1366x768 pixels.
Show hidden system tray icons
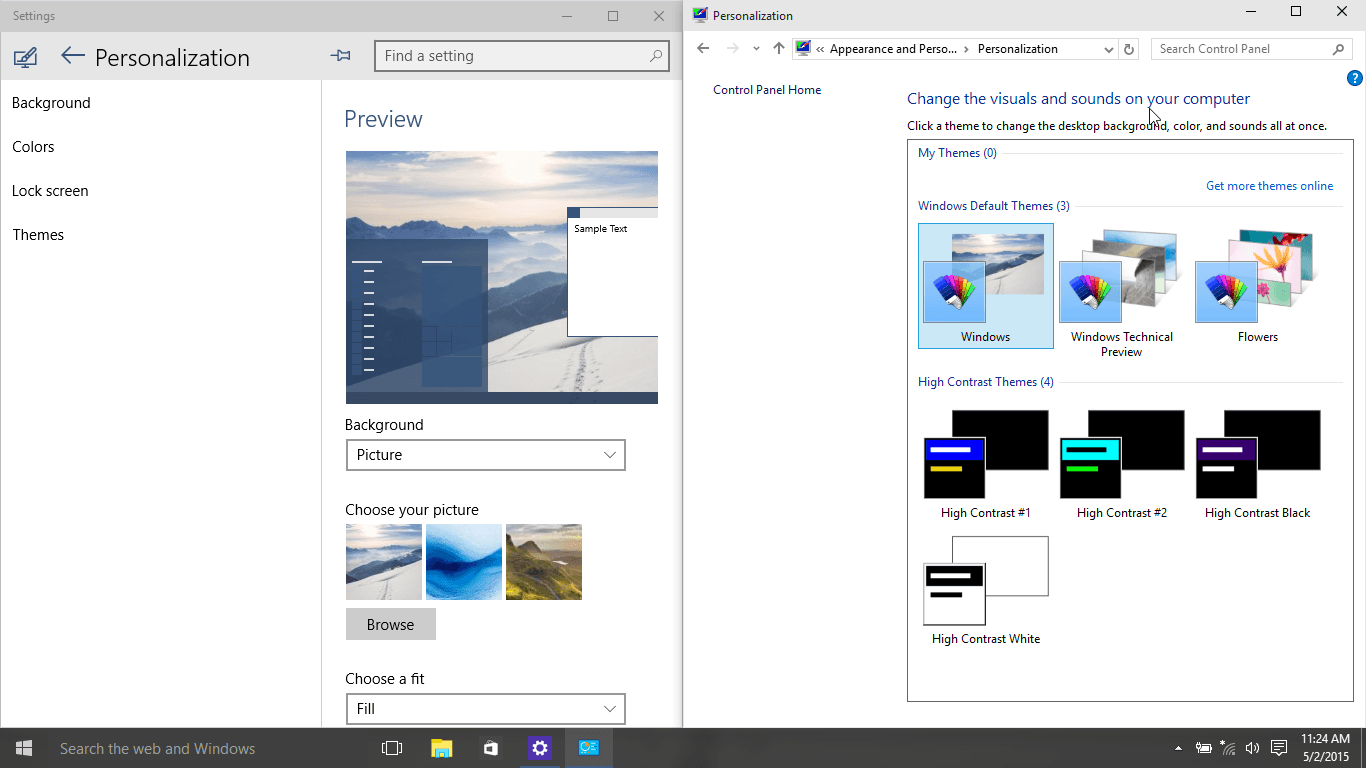(1178, 748)
